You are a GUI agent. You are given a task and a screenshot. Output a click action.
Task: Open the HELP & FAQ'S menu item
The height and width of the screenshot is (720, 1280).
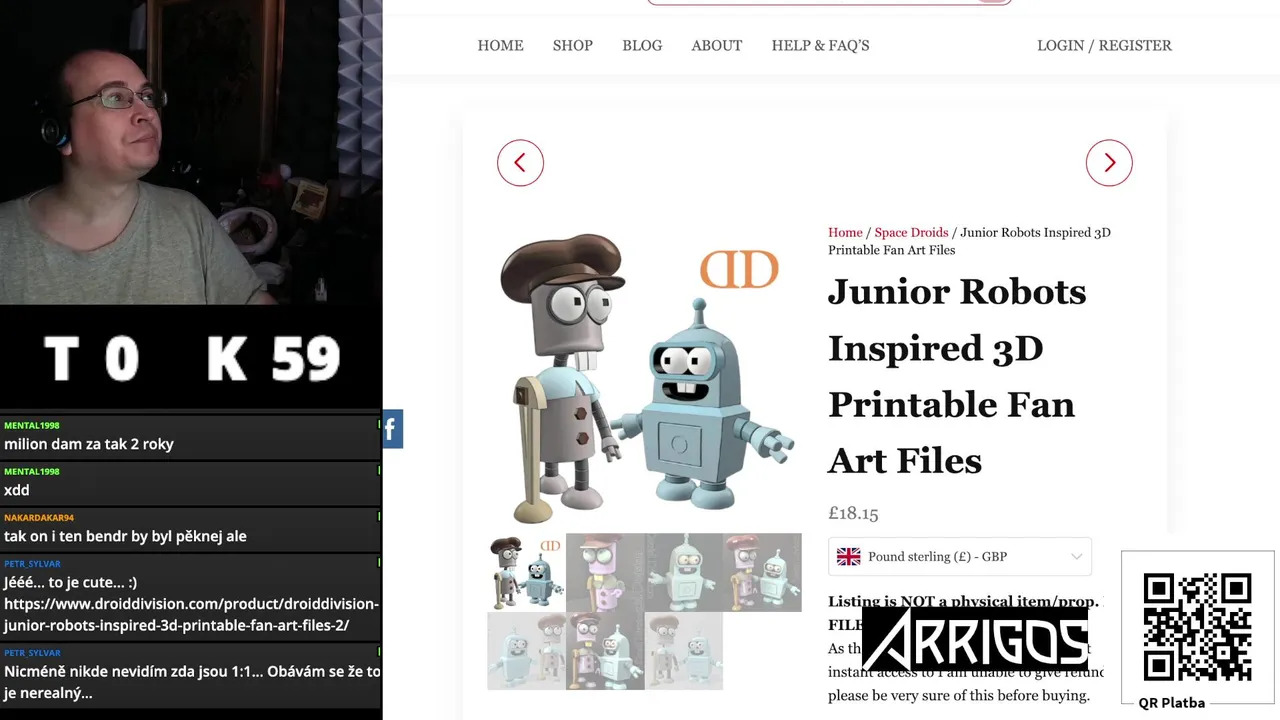pos(820,45)
